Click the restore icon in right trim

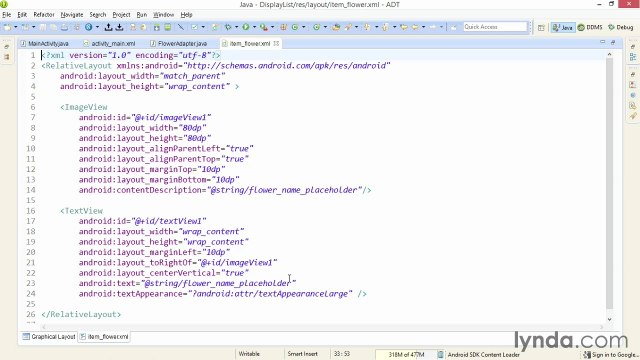(633, 47)
